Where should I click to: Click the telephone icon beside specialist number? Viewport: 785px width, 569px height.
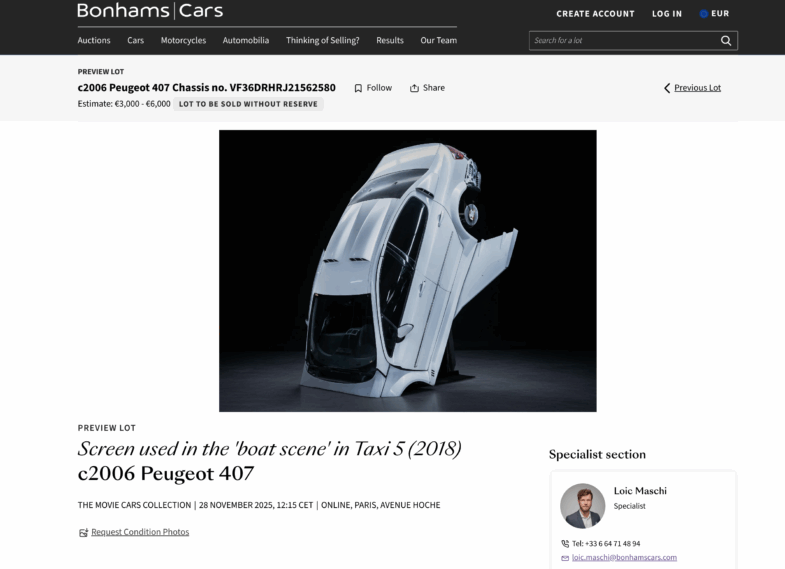(x=565, y=543)
